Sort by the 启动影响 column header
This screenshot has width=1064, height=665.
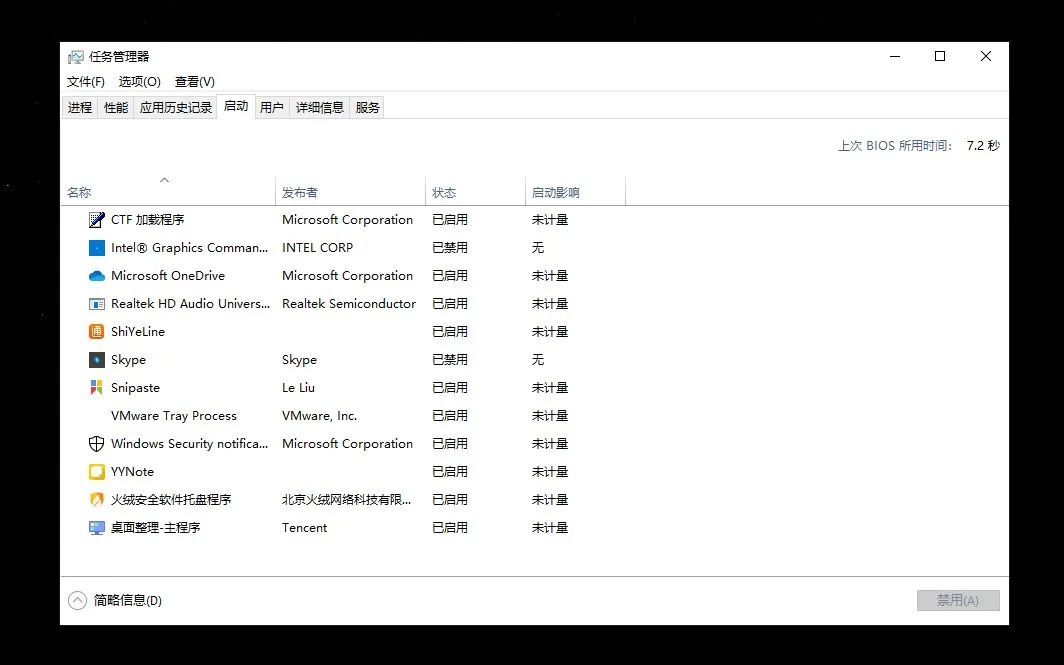[575, 193]
